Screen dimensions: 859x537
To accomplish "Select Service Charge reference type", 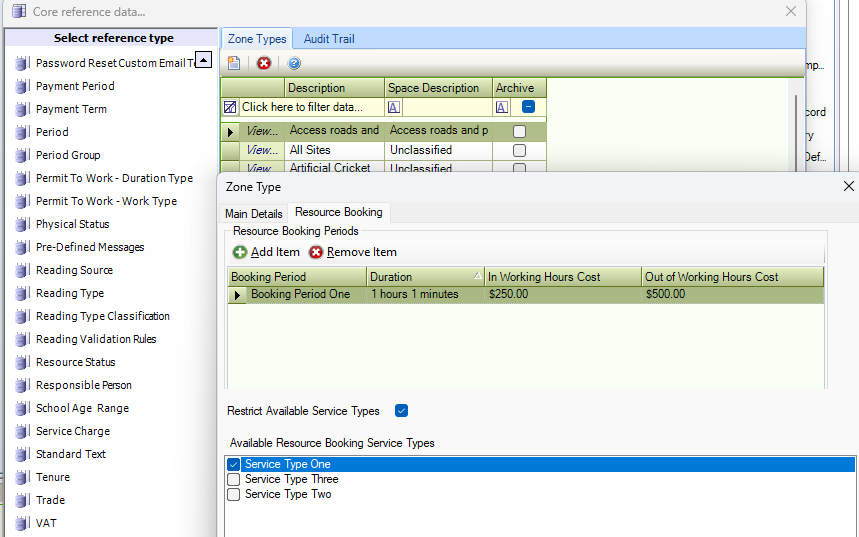I will click(x=73, y=431).
